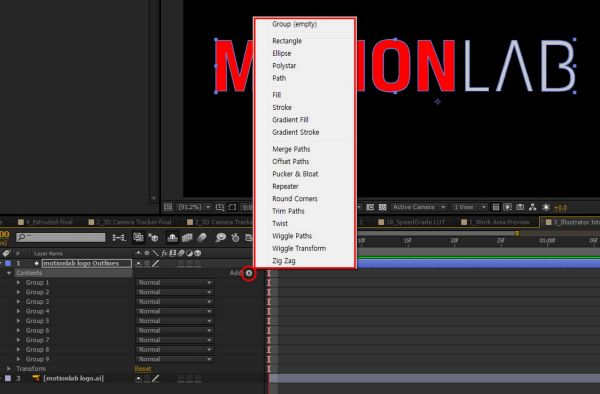Choose Trim Paths from Add menu
The image size is (600, 394).
pyautogui.click(x=288, y=211)
